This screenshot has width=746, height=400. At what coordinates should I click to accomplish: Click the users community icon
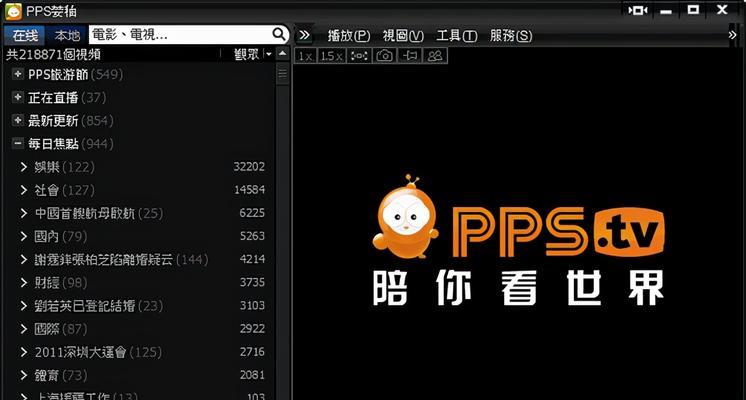coord(435,56)
